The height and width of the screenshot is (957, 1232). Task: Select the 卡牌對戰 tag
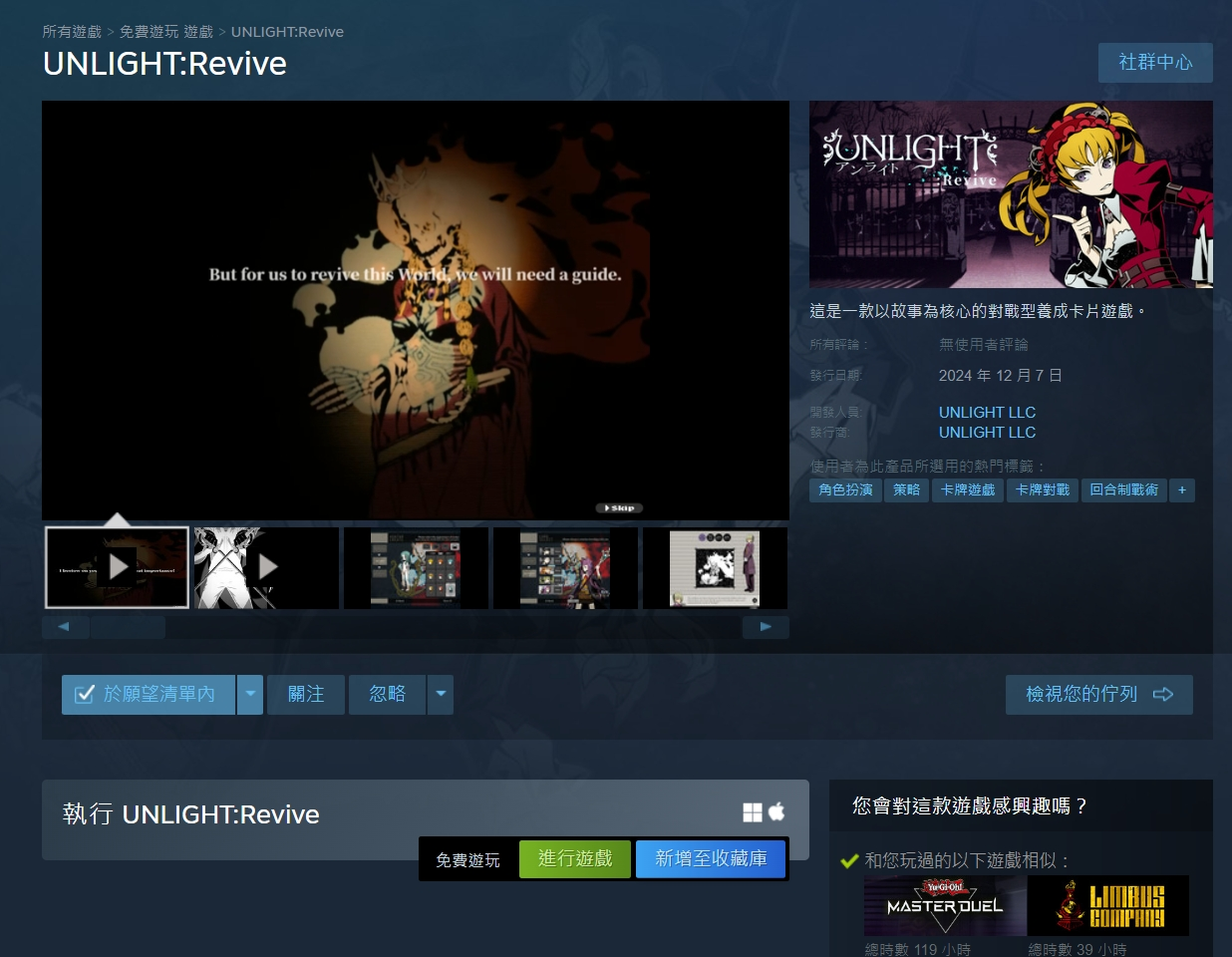coord(1043,490)
